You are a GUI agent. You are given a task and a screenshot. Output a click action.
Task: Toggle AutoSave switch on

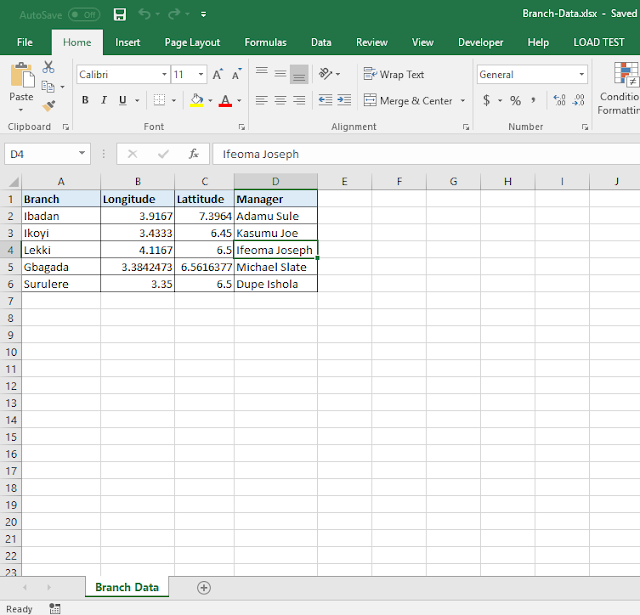point(84,15)
